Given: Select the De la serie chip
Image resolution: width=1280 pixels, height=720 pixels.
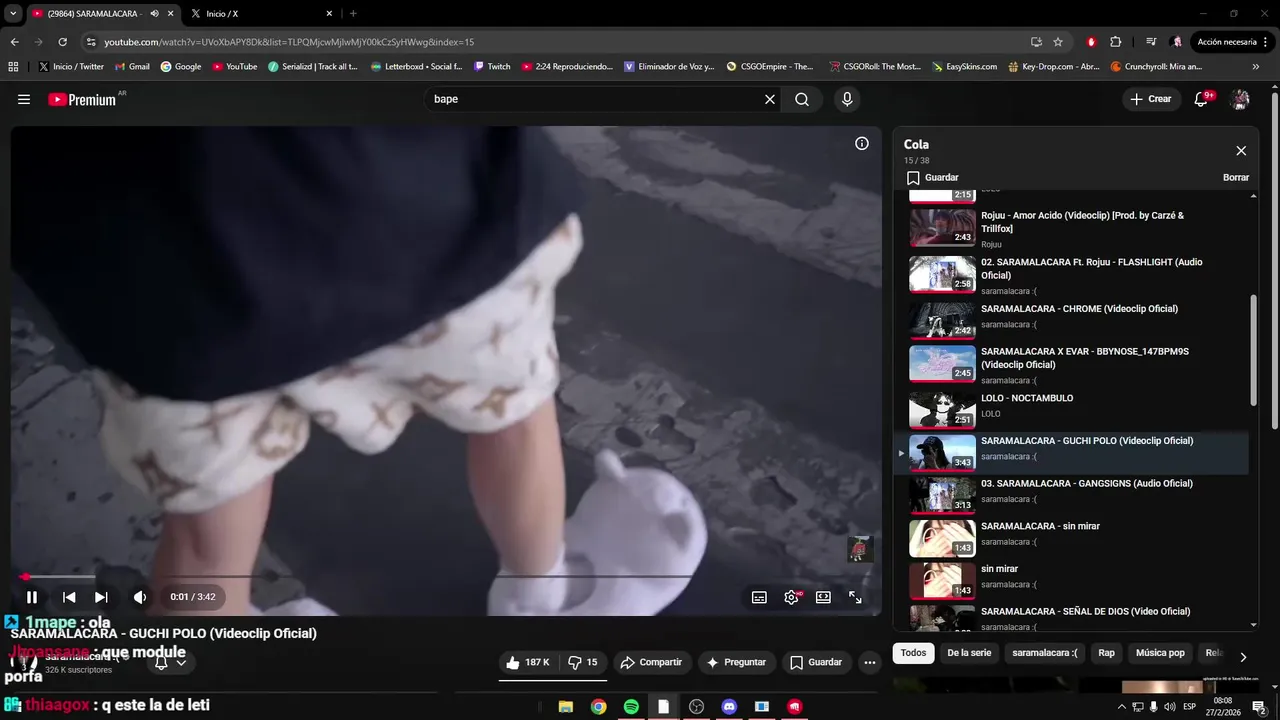Looking at the screenshot, I should click(x=969, y=653).
